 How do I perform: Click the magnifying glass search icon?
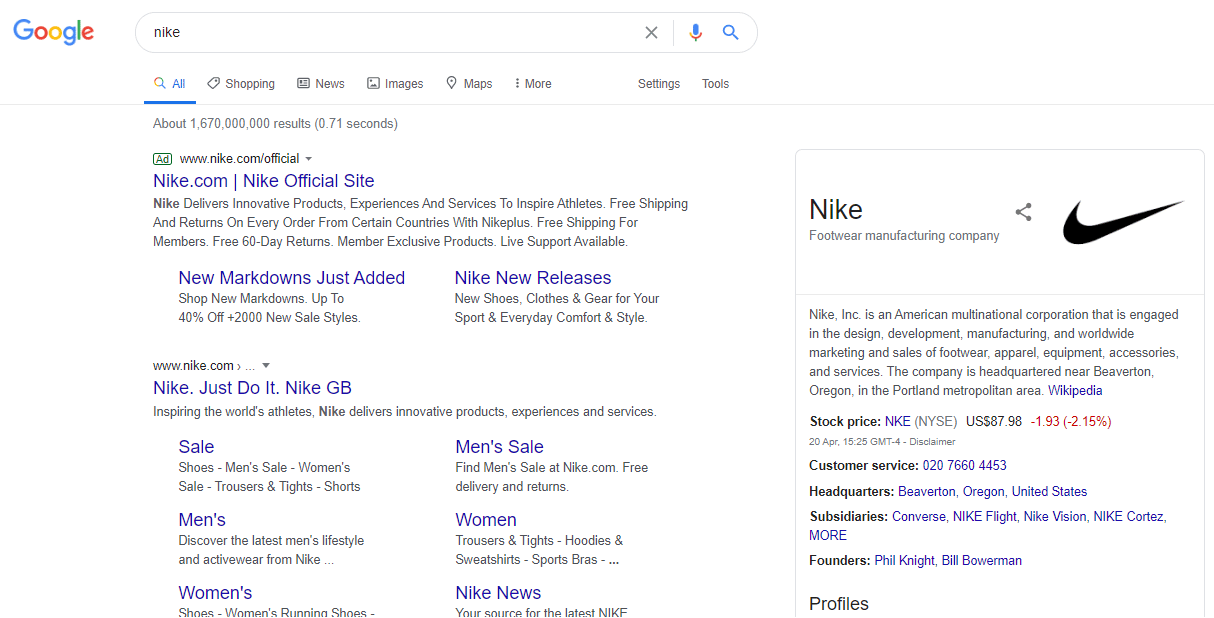pyautogui.click(x=730, y=32)
